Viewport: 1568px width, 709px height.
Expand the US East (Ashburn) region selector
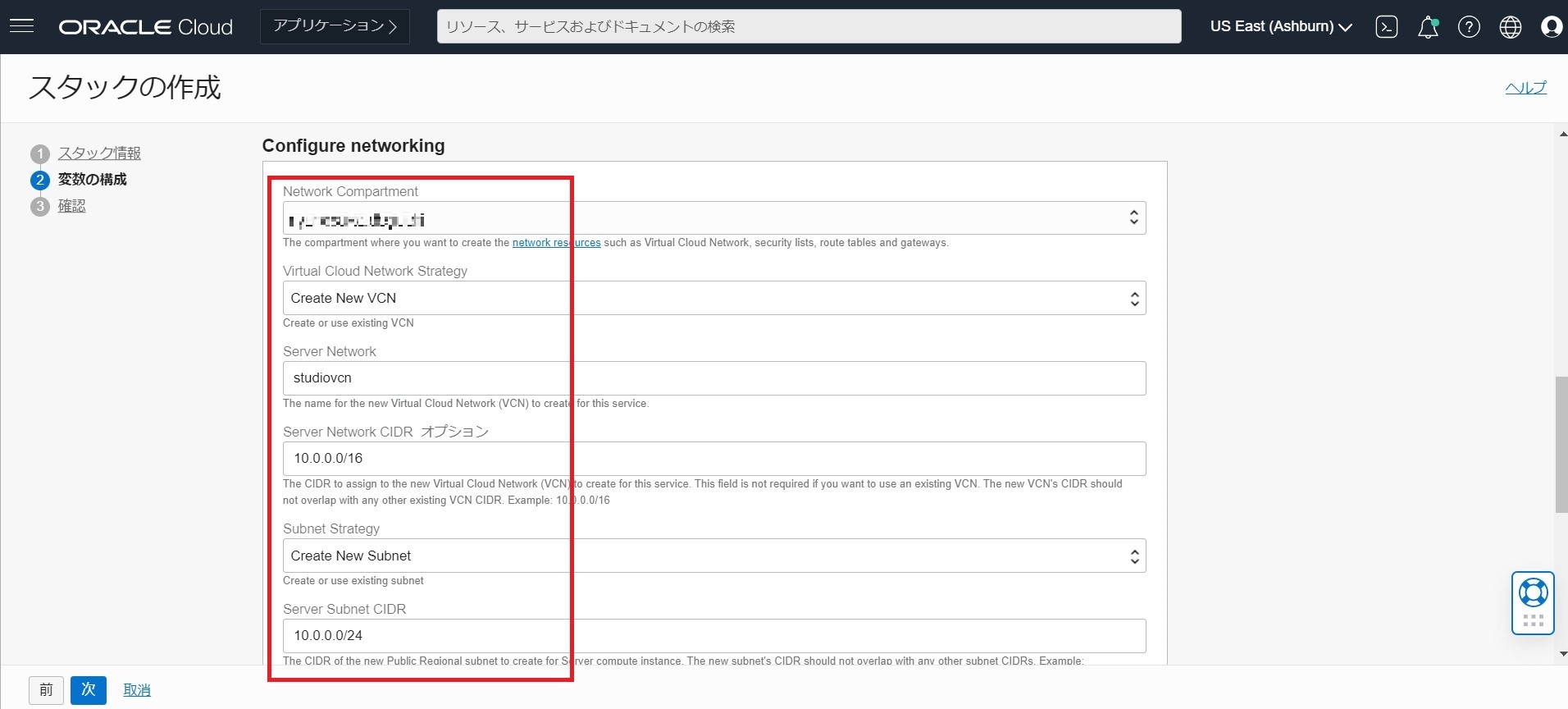[1281, 27]
